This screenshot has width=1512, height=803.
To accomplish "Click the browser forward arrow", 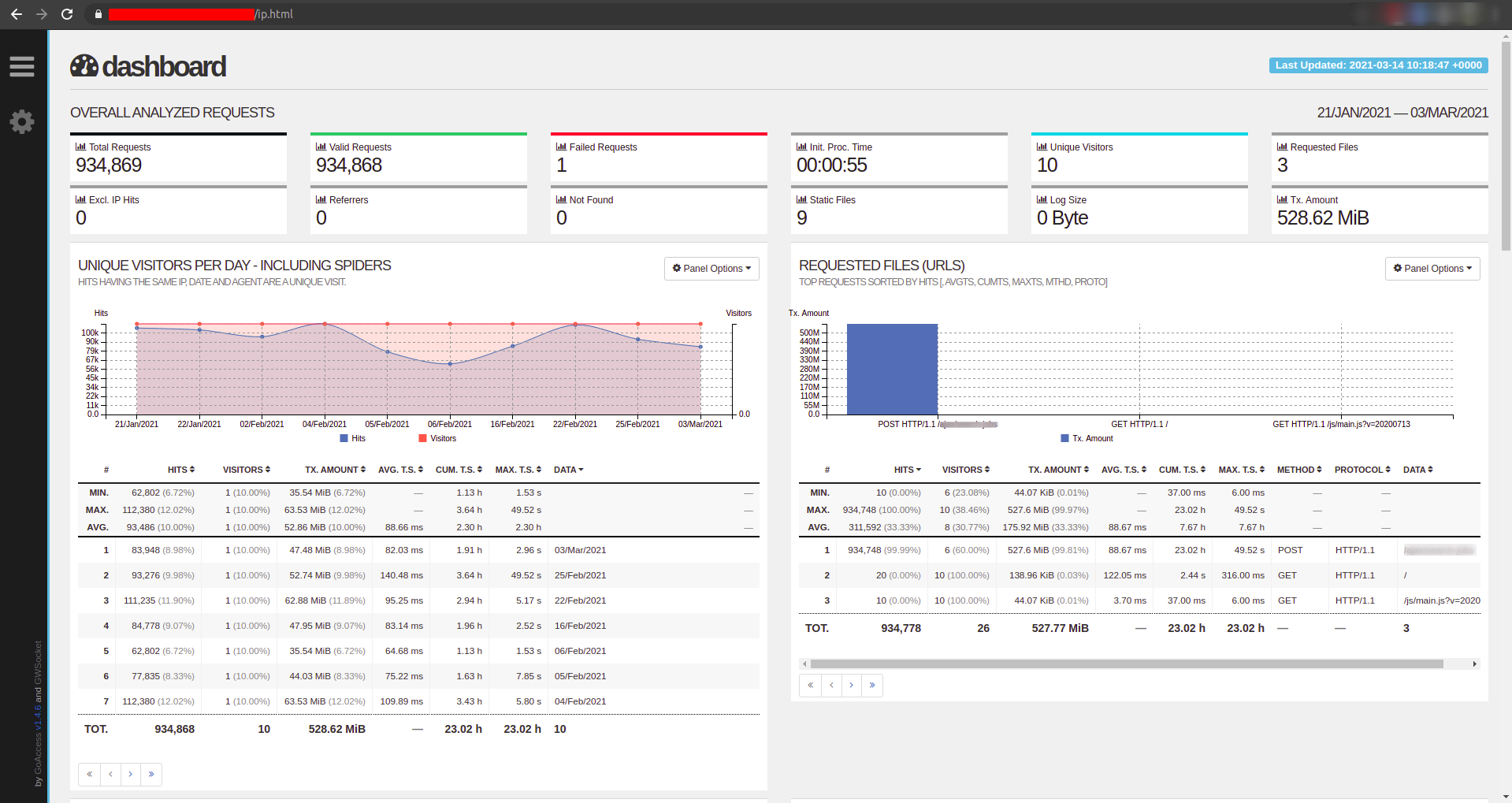I will [42, 14].
